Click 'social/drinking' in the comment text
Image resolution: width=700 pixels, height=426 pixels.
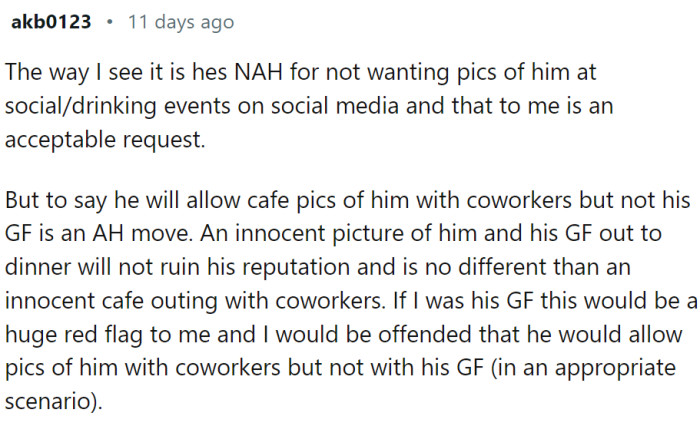[80, 106]
